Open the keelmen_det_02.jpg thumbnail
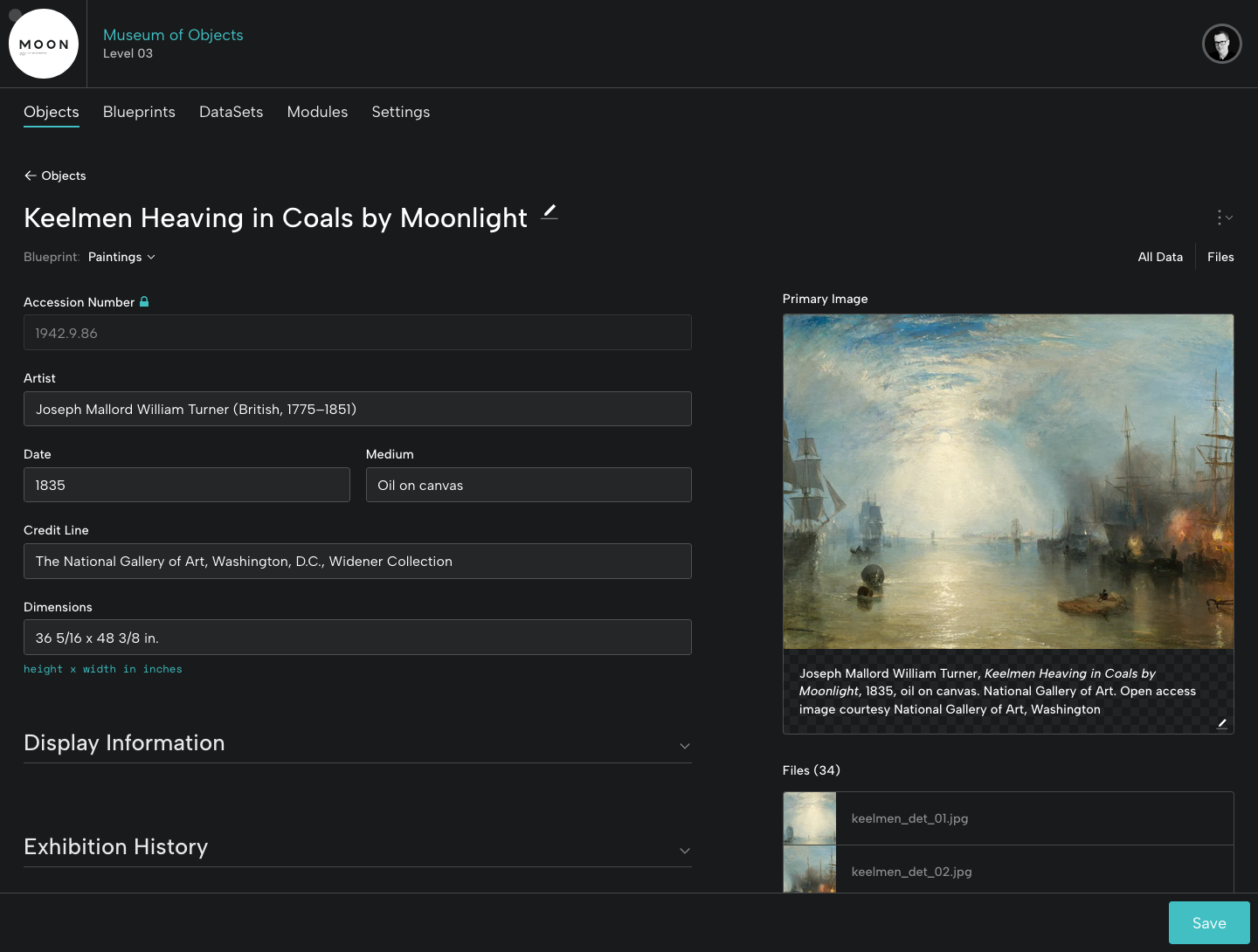 click(x=810, y=870)
